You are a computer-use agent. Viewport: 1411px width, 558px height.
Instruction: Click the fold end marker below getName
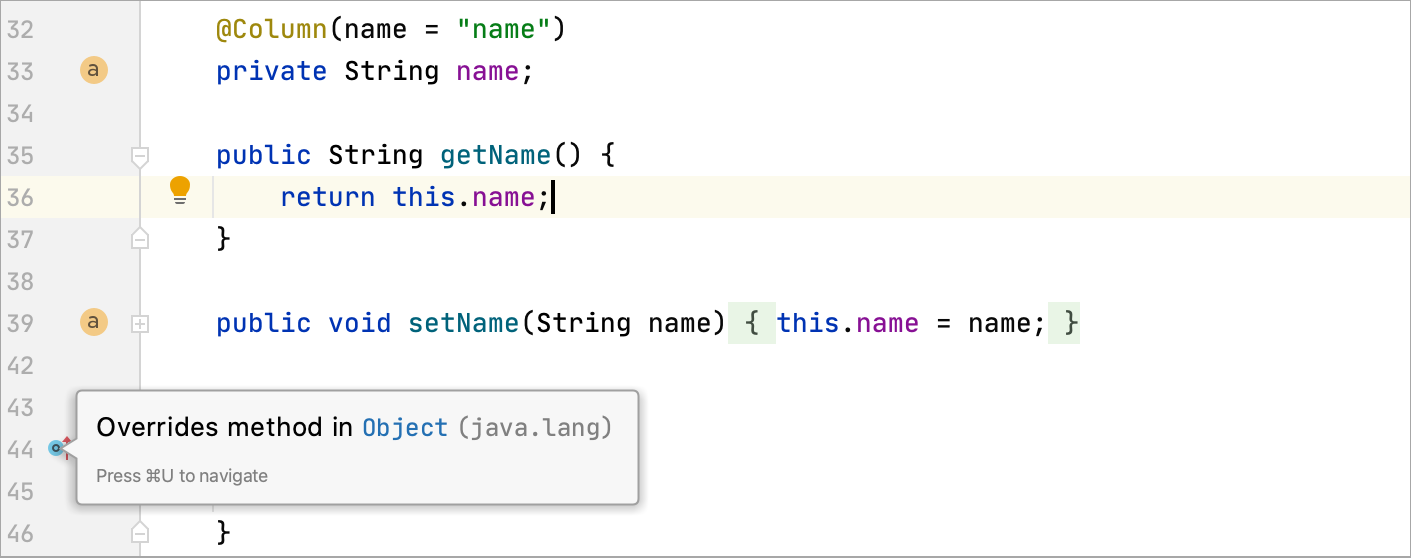(x=140, y=238)
